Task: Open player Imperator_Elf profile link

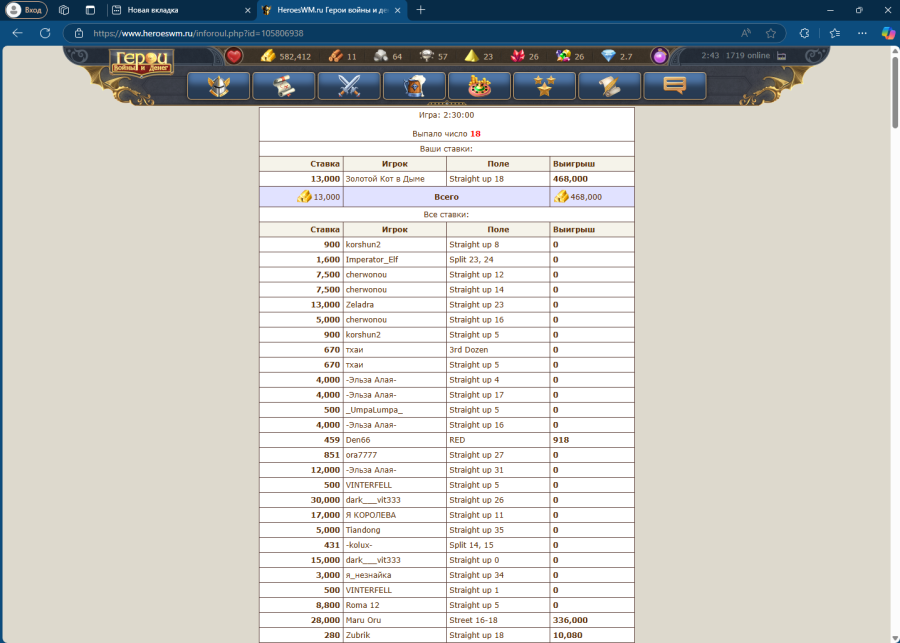Action: click(372, 259)
